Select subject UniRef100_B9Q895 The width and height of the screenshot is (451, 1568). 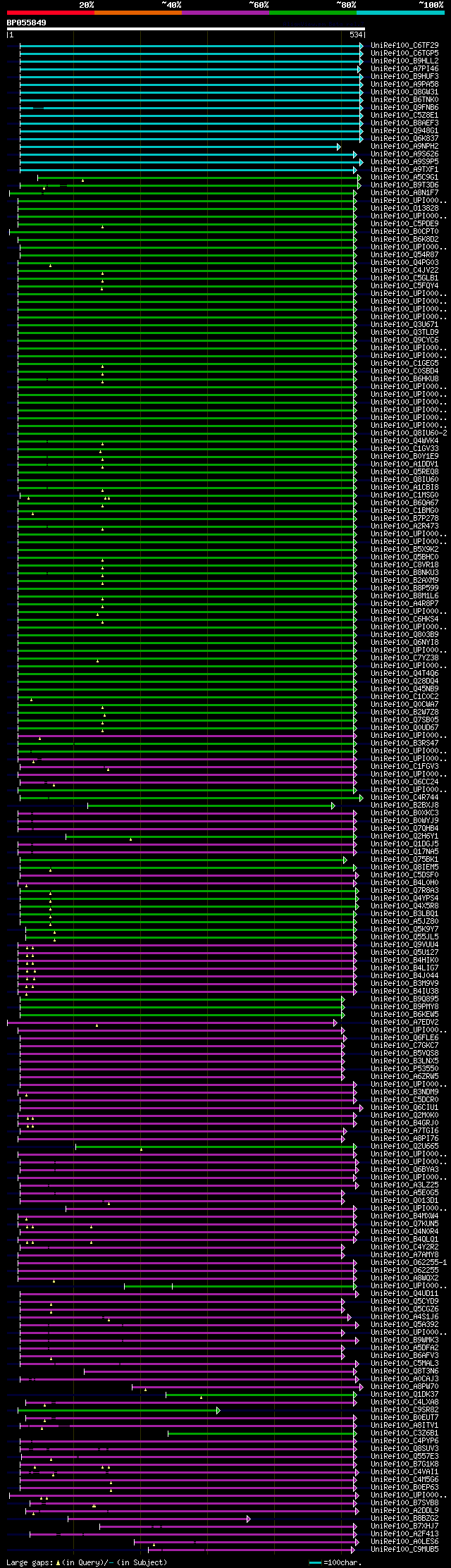404,999
